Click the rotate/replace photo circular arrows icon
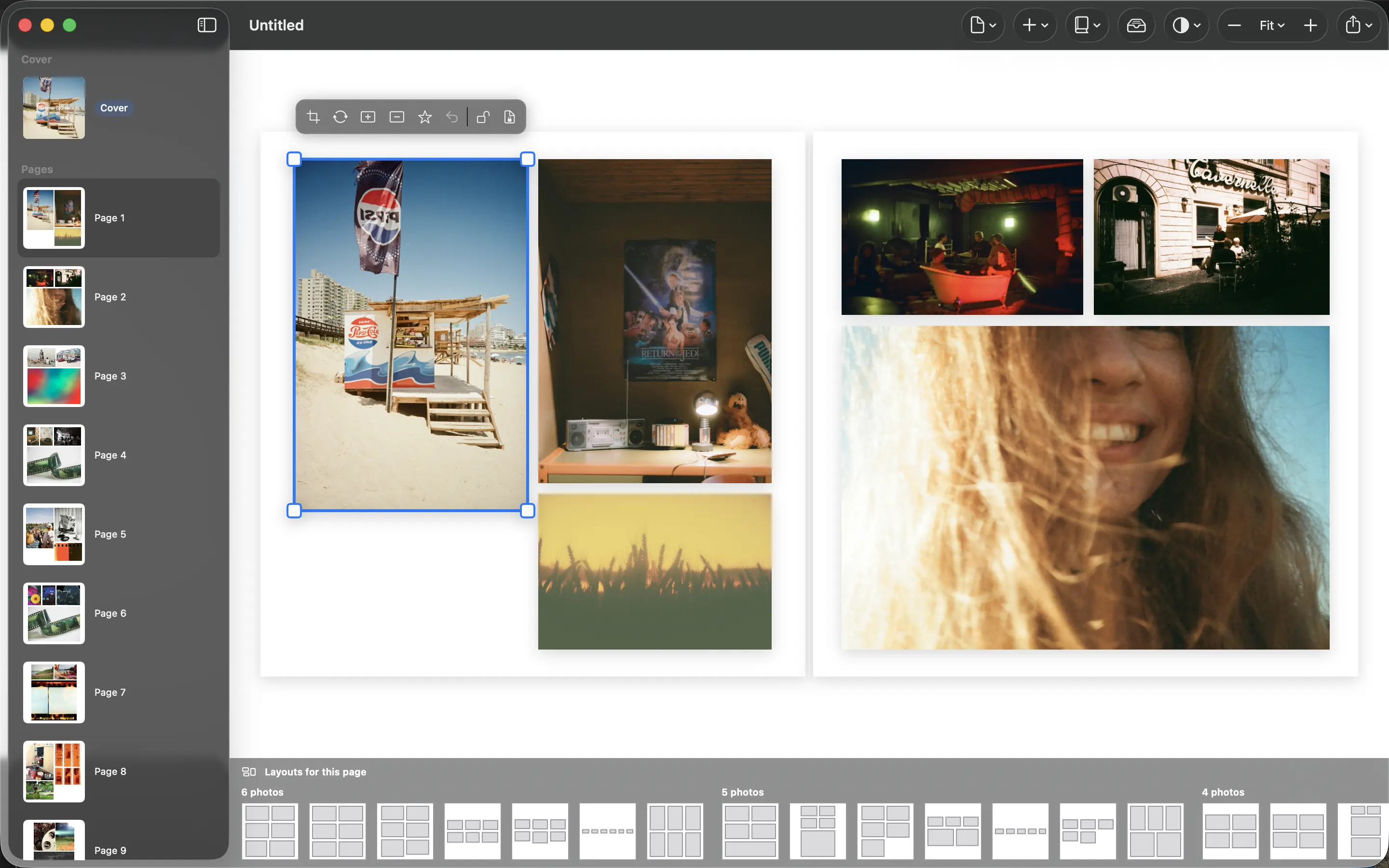The height and width of the screenshot is (868, 1389). pyautogui.click(x=340, y=117)
